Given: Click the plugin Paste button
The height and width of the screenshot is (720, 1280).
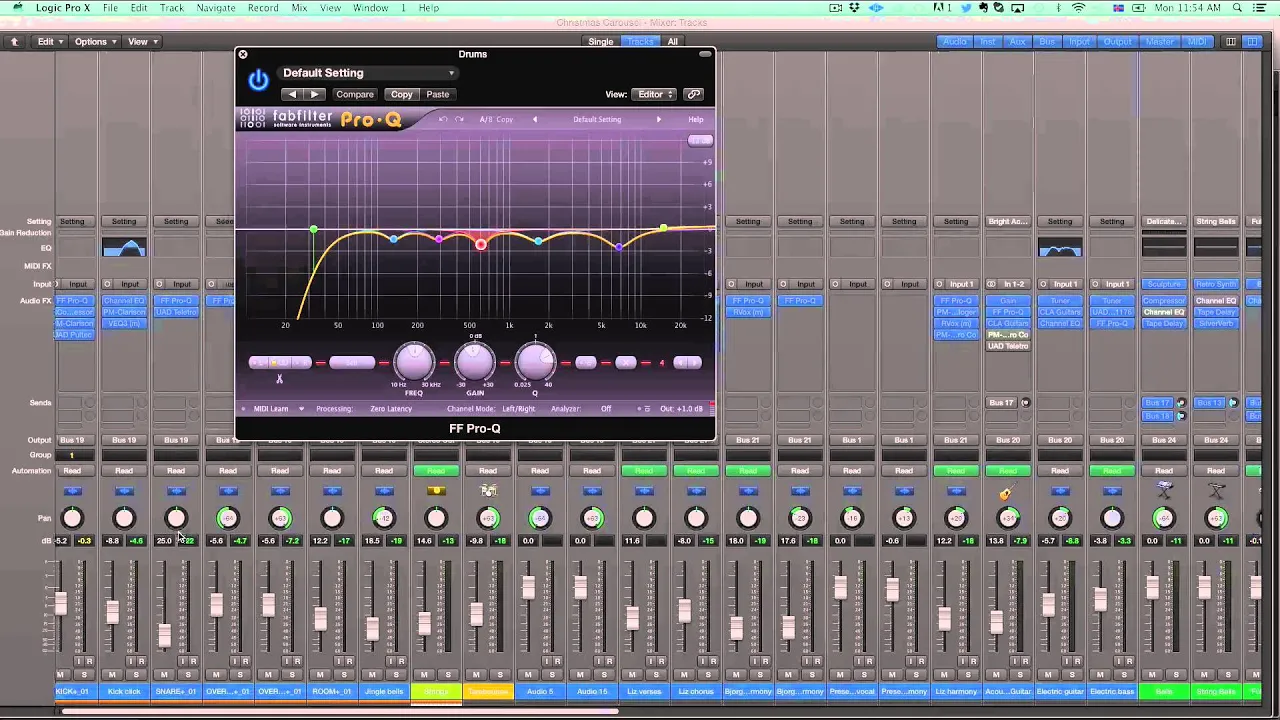Looking at the screenshot, I should tap(438, 94).
